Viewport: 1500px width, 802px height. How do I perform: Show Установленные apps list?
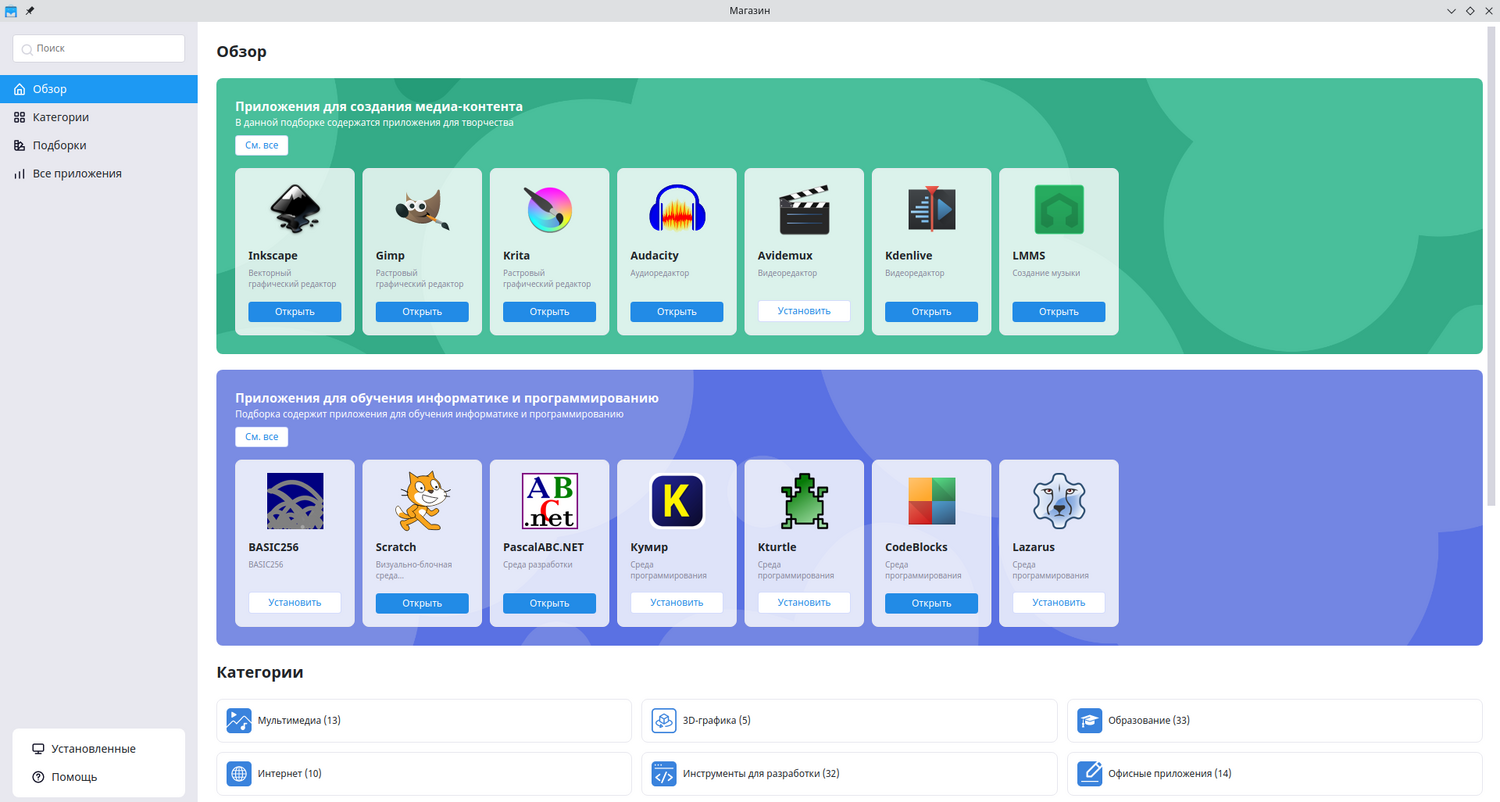point(93,748)
